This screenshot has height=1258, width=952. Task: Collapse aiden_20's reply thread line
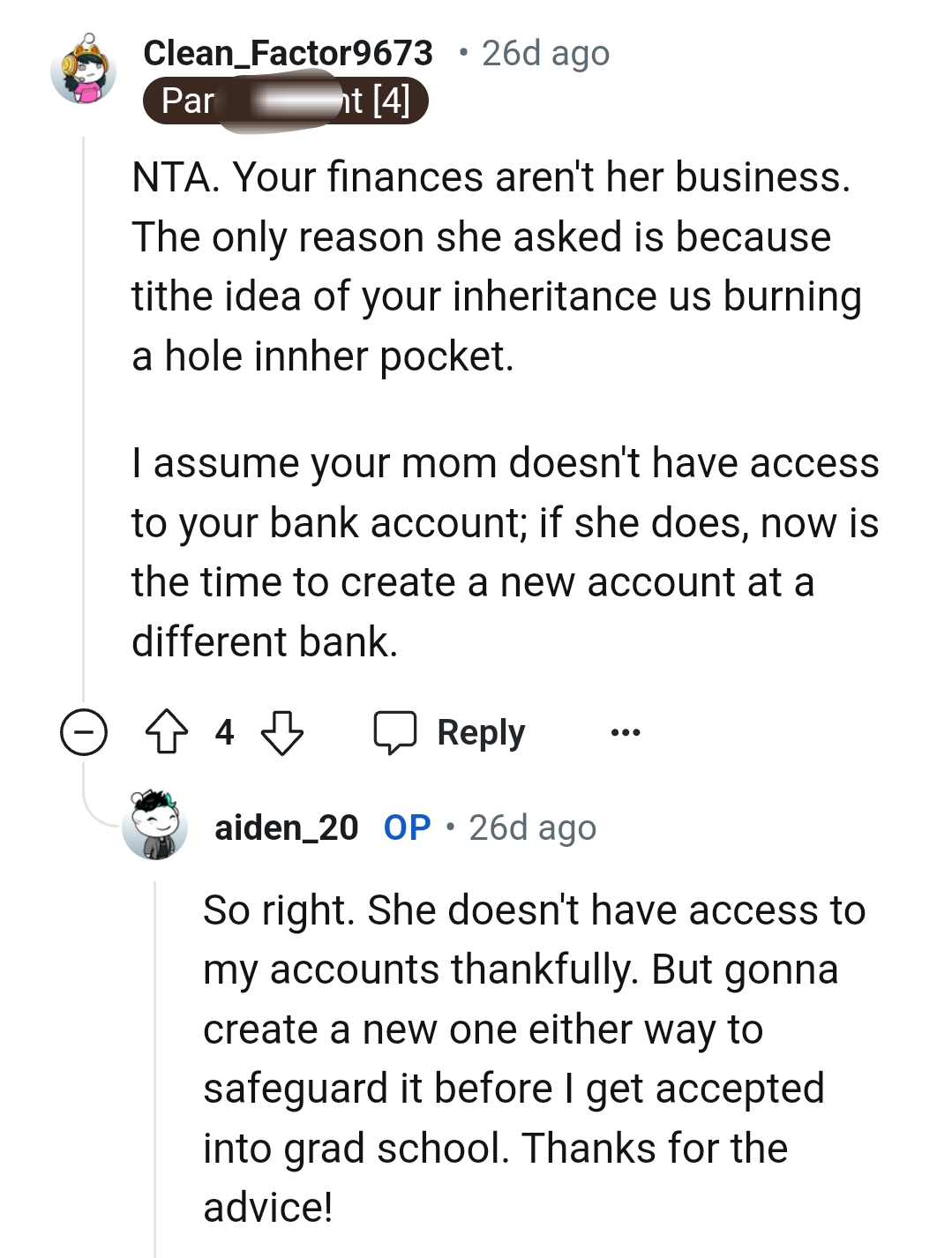154,1059
